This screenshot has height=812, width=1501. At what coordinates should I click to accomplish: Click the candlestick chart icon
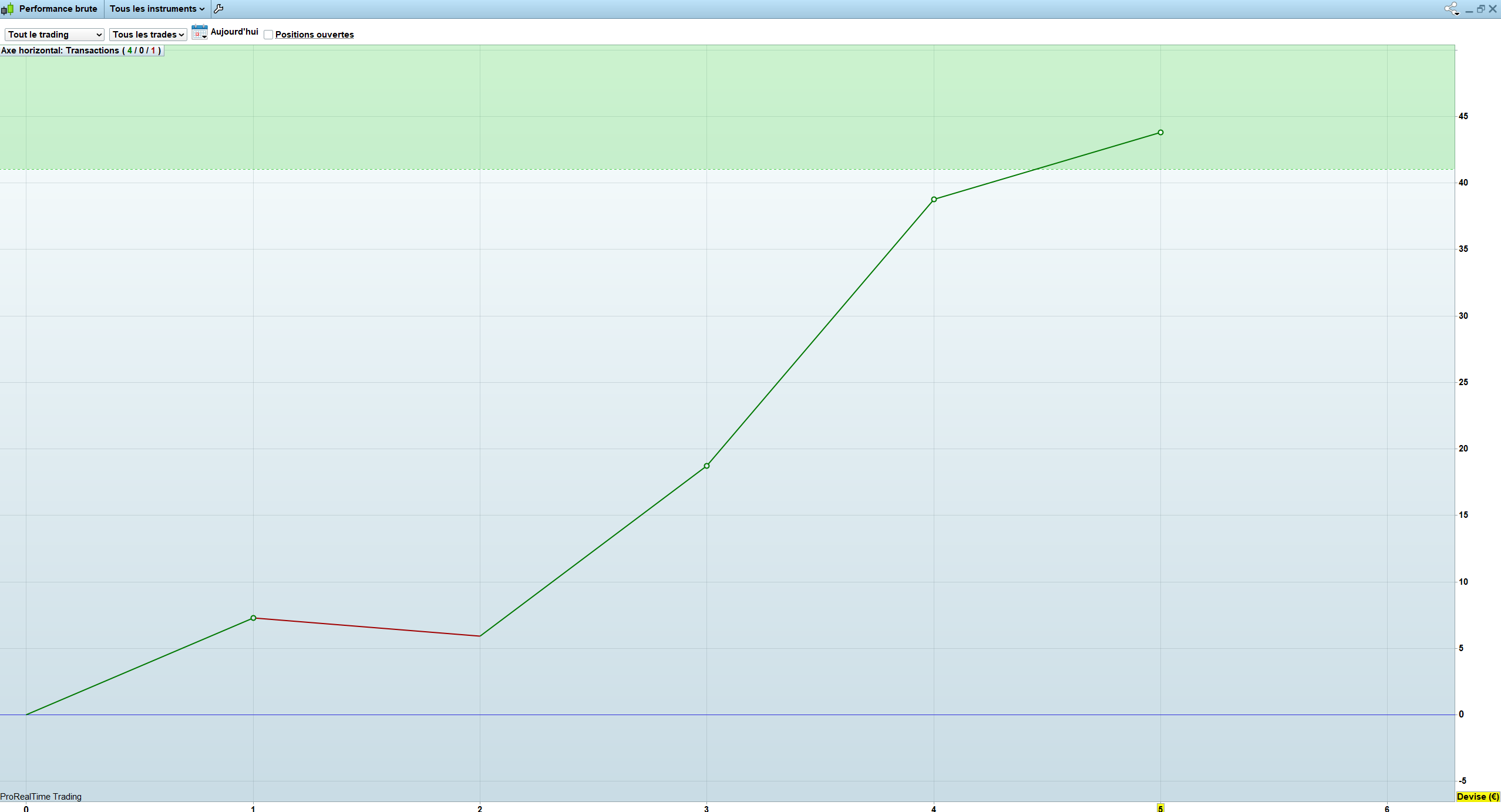click(8, 9)
